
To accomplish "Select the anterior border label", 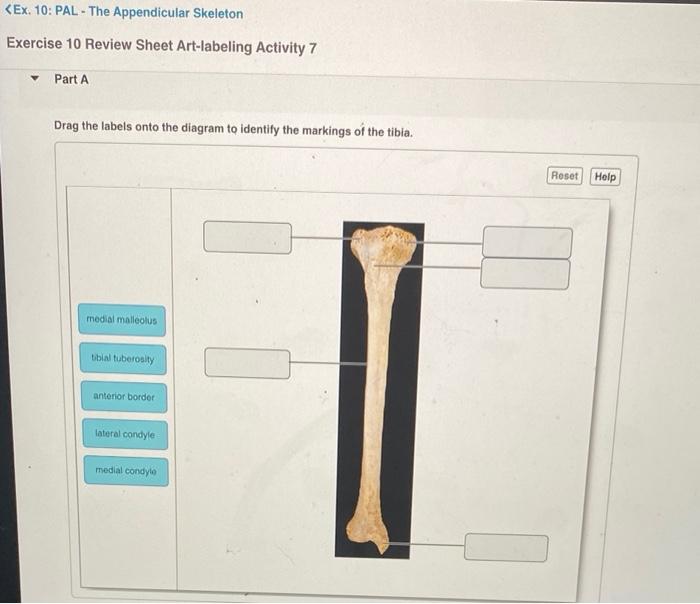I will click(x=124, y=396).
